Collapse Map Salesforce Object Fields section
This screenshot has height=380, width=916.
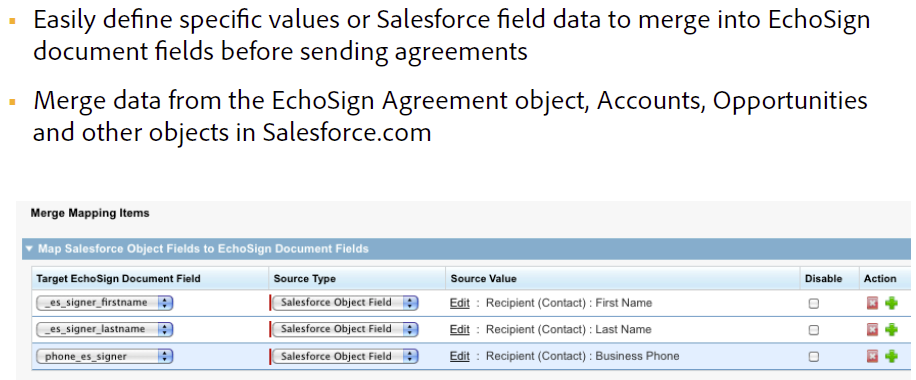click(30, 249)
